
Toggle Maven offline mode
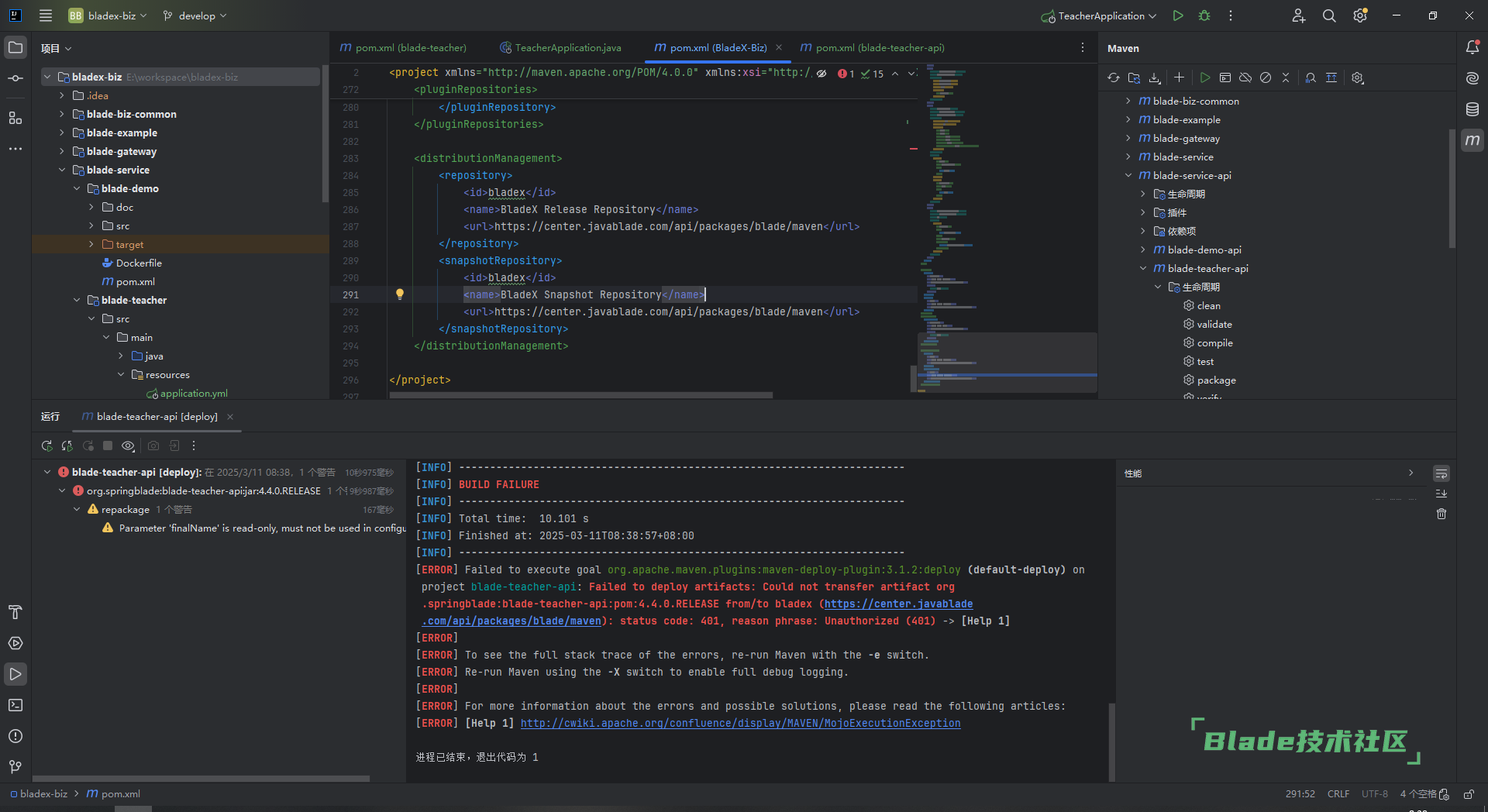1245,77
